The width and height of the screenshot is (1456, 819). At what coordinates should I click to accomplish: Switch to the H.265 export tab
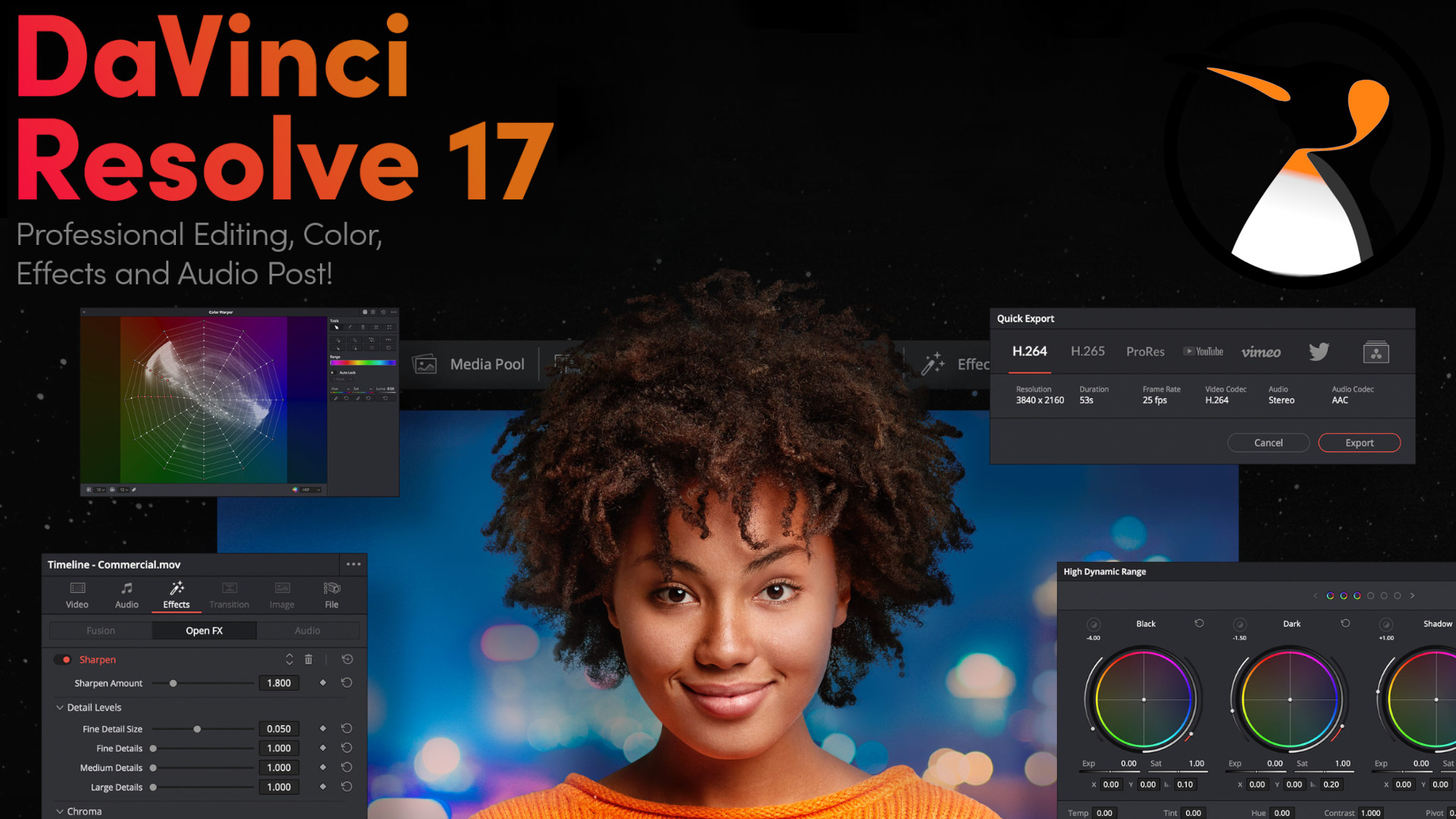tap(1087, 352)
